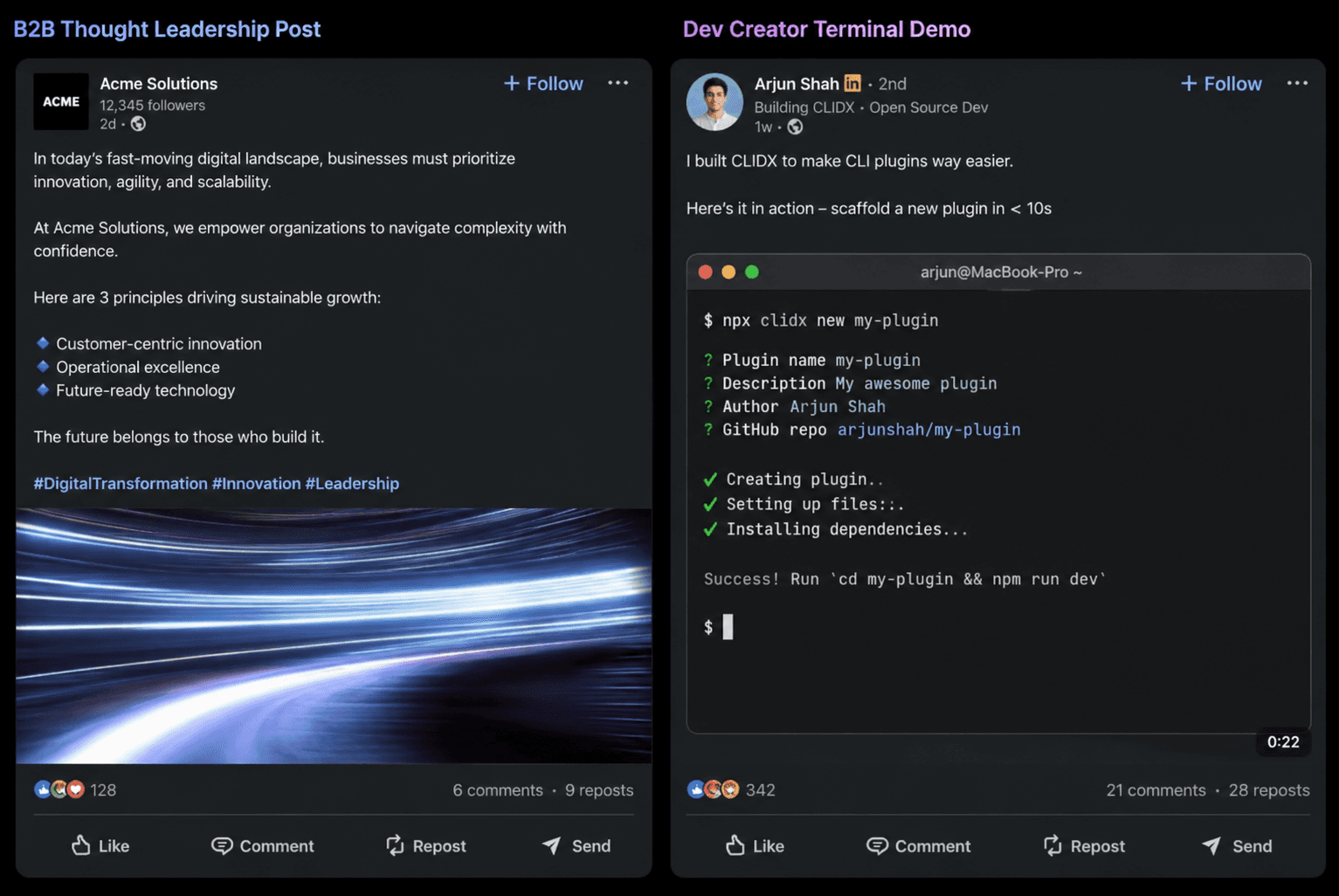Click Dev Creator Terminal Demo heading

(826, 29)
